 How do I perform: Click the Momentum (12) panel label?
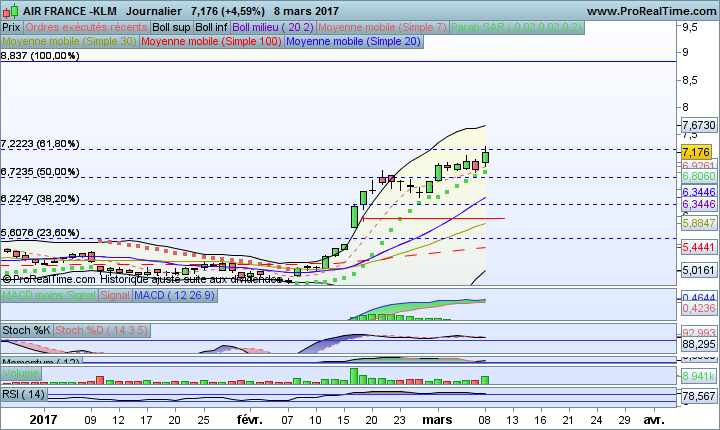coord(42,361)
